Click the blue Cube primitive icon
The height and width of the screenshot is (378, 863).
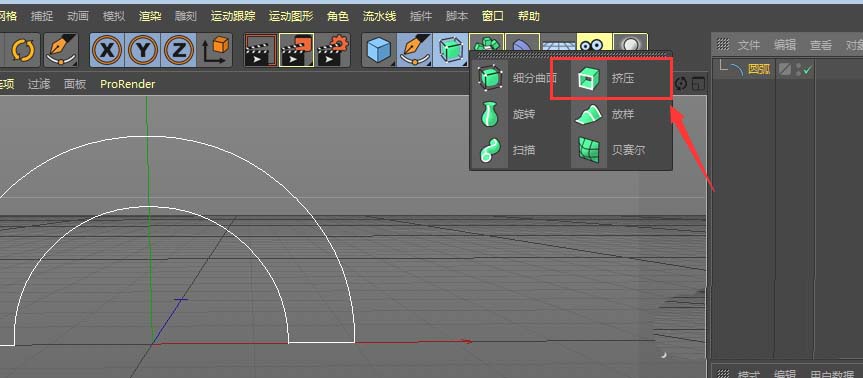[379, 51]
